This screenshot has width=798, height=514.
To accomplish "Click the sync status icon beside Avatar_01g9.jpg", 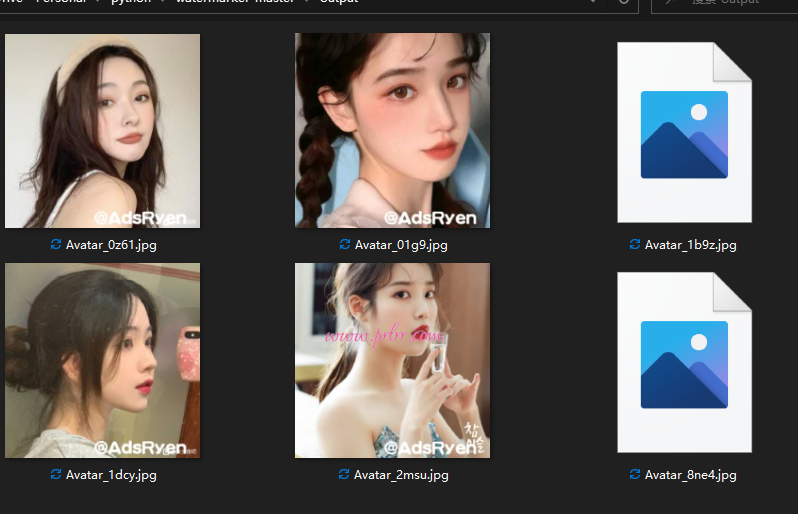I will tap(345, 245).
